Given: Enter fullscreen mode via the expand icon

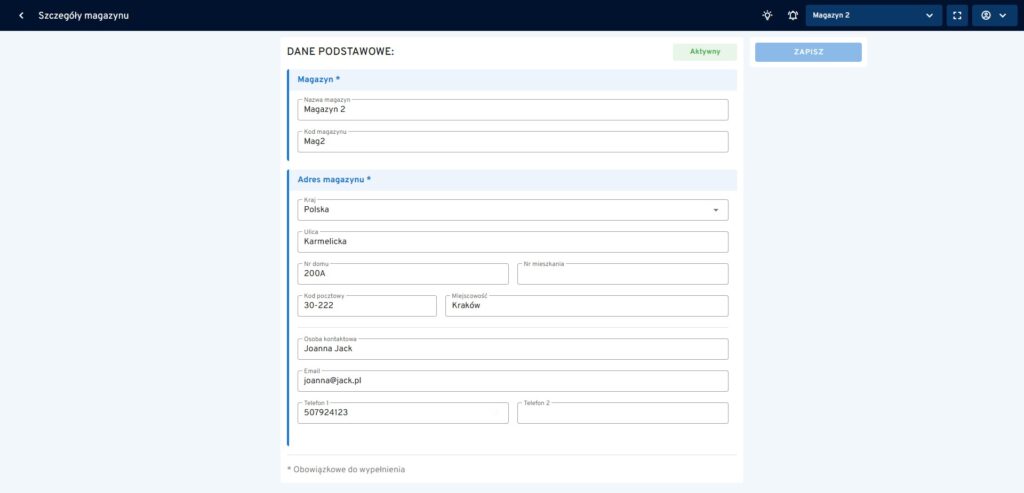Looking at the screenshot, I should [x=957, y=16].
